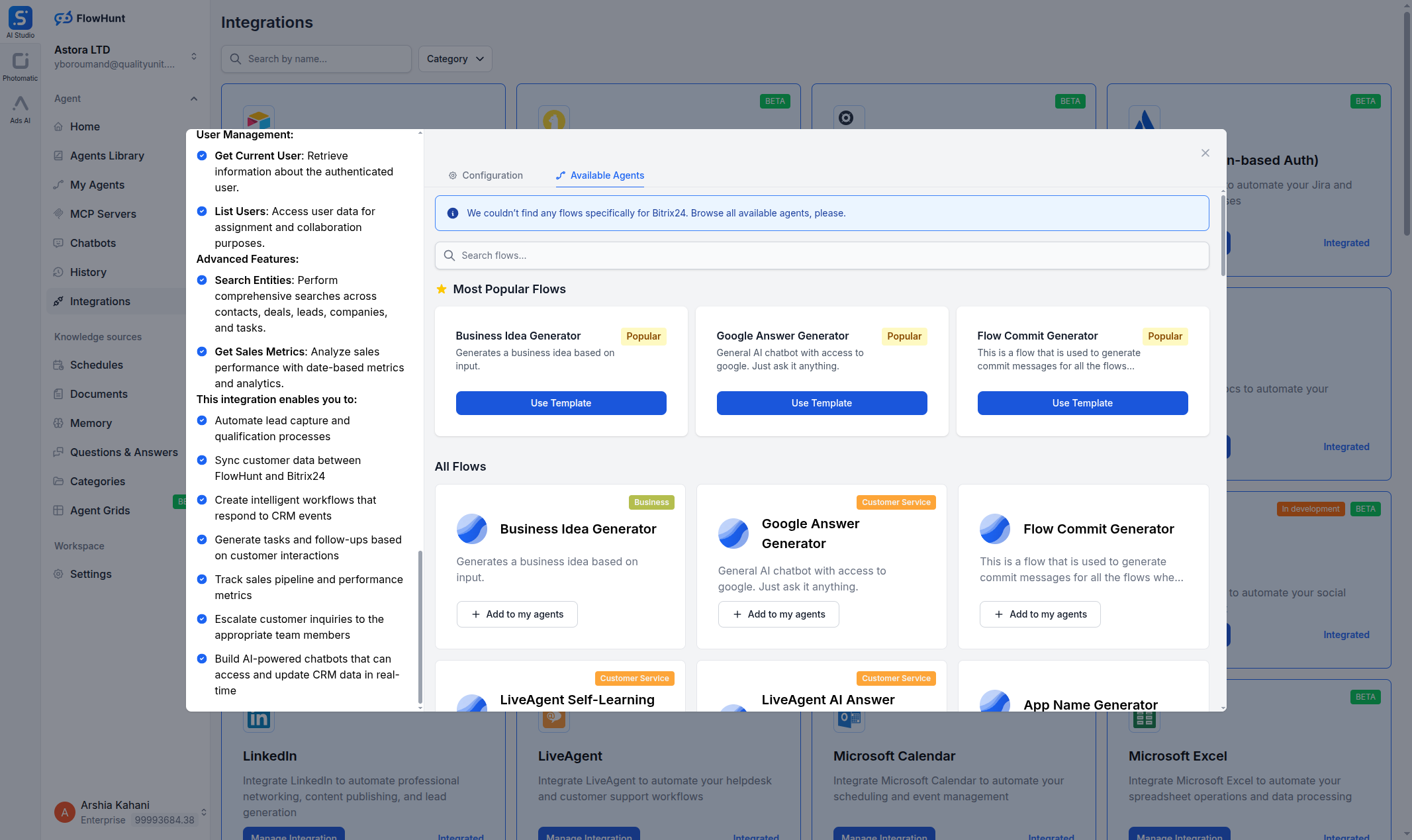Click the Agent Grids icon

[58, 510]
